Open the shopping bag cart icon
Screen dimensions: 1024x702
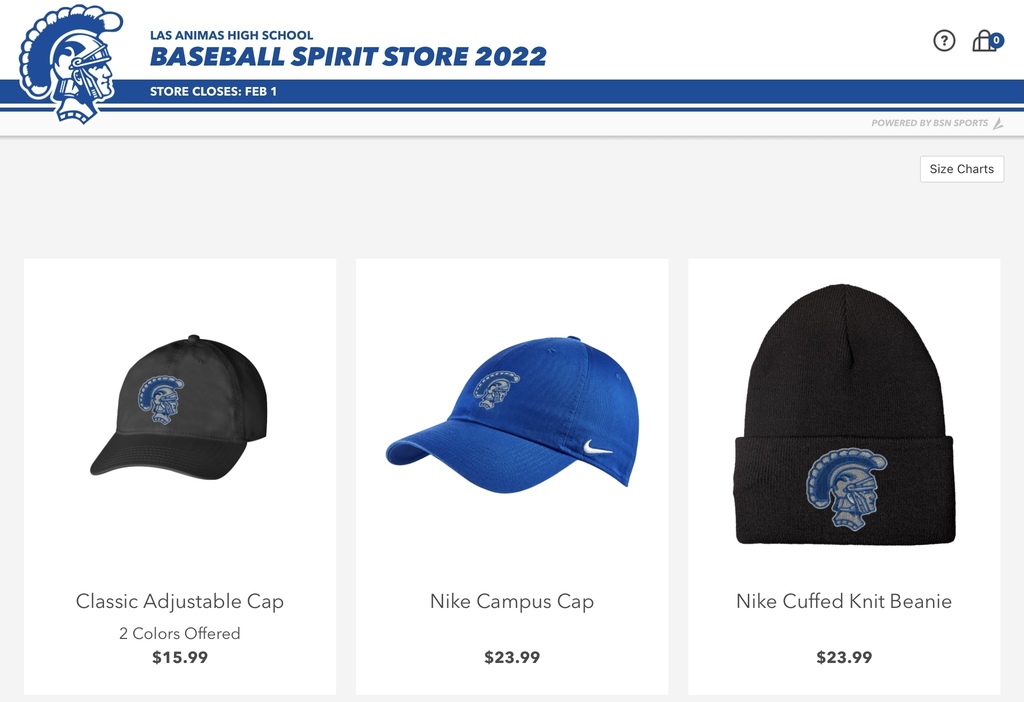pos(983,41)
